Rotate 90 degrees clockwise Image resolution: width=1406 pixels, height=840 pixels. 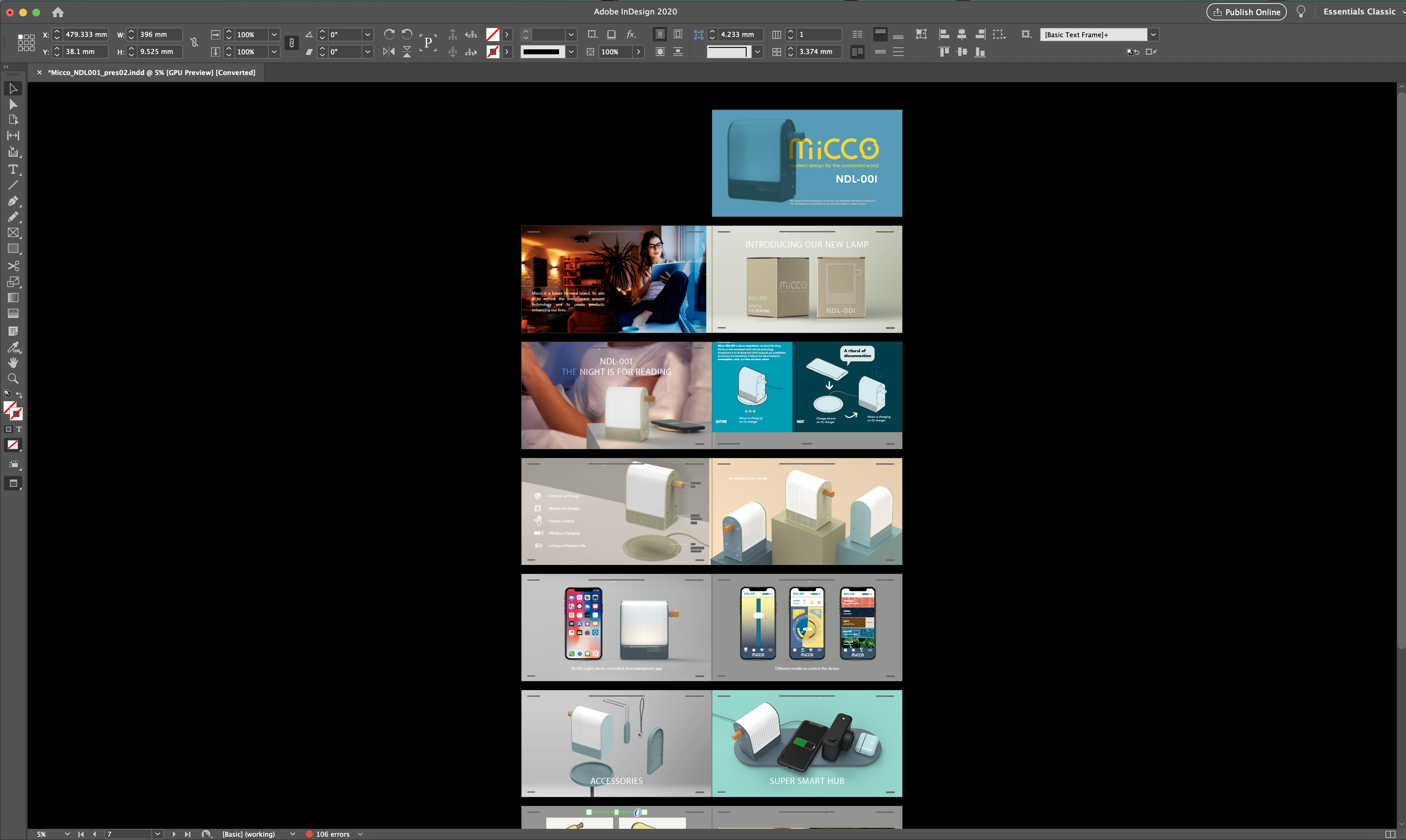(389, 35)
